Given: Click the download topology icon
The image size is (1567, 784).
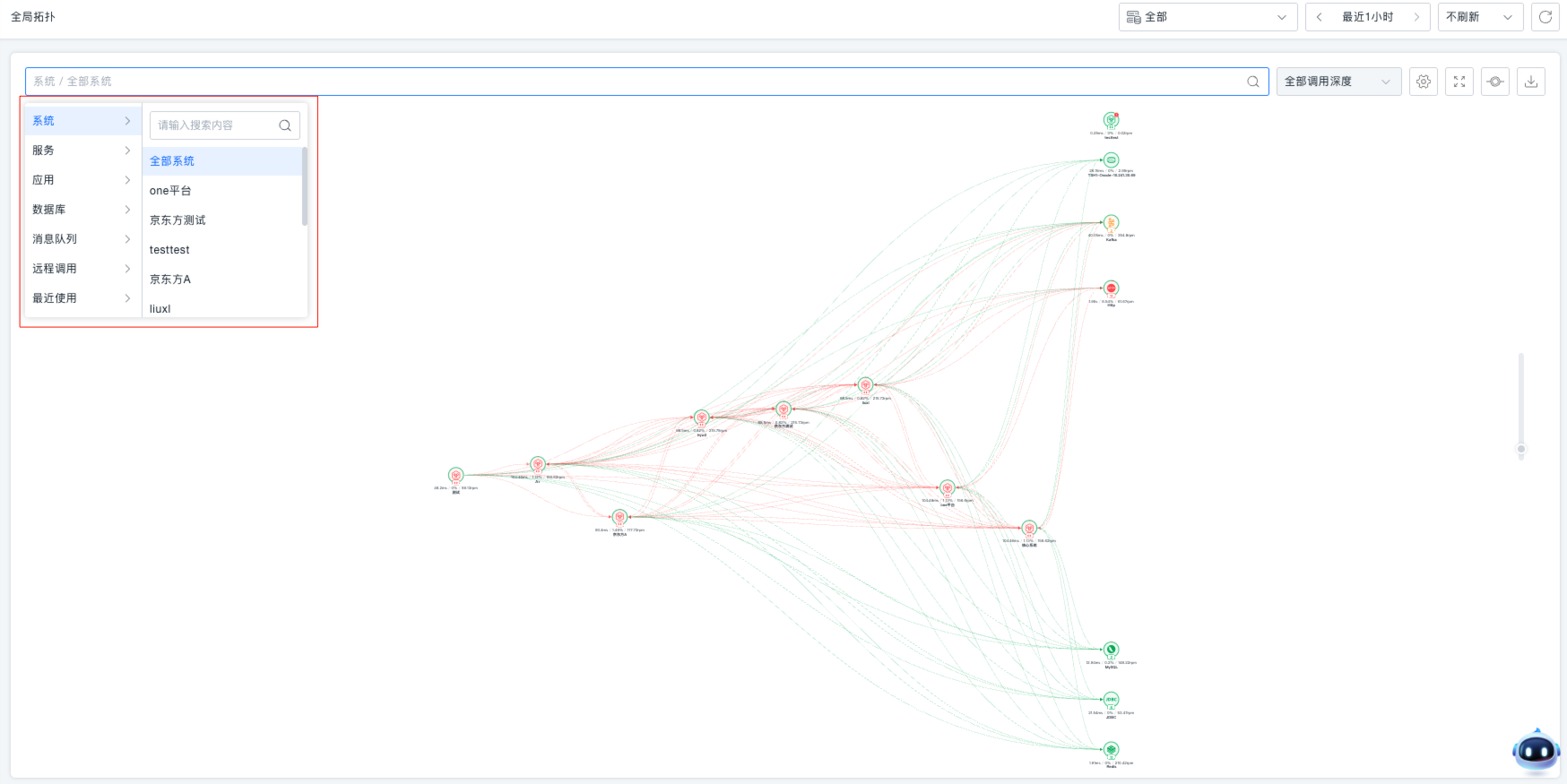Looking at the screenshot, I should 1530,82.
